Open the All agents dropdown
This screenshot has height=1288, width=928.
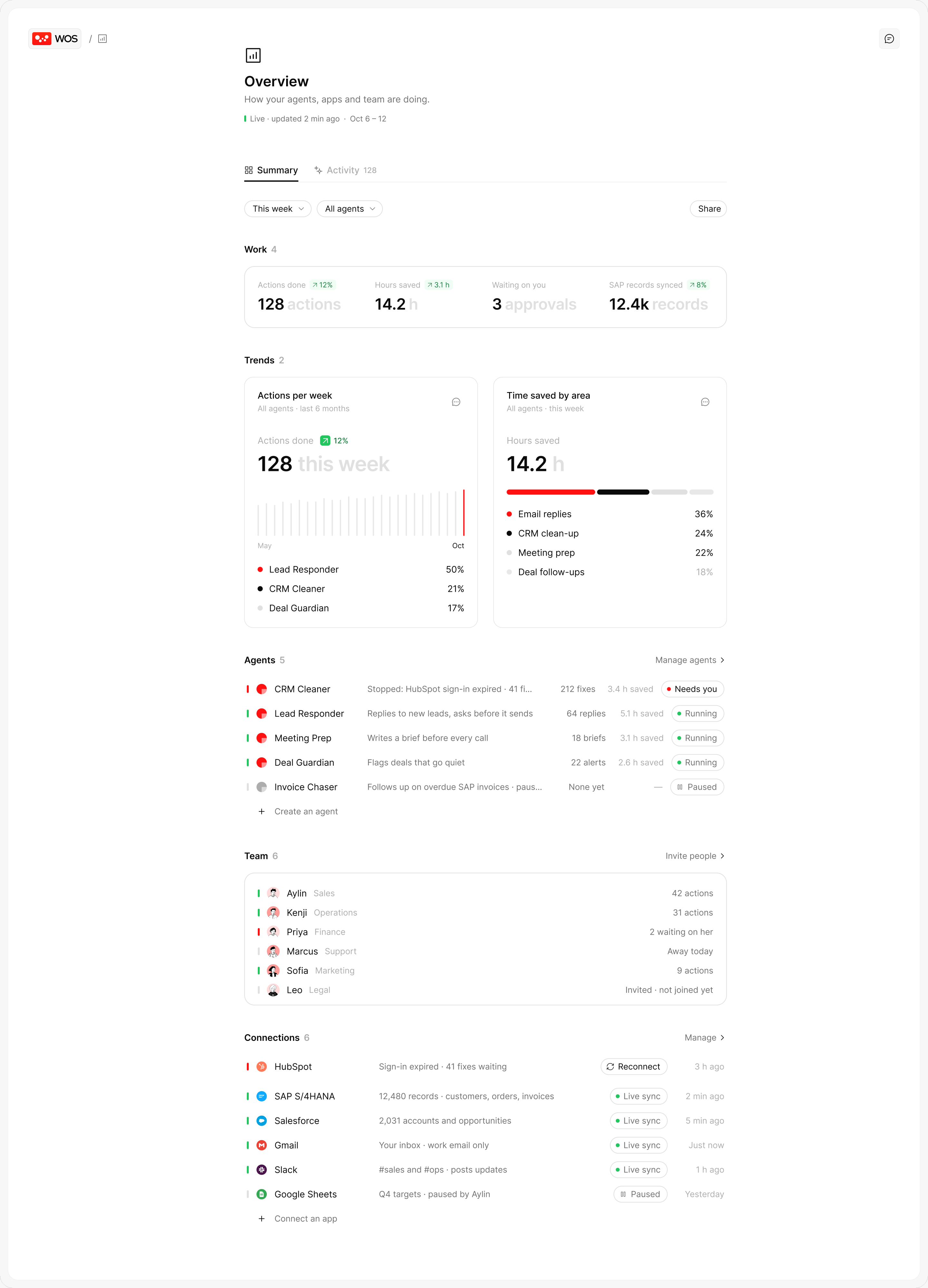pos(349,208)
